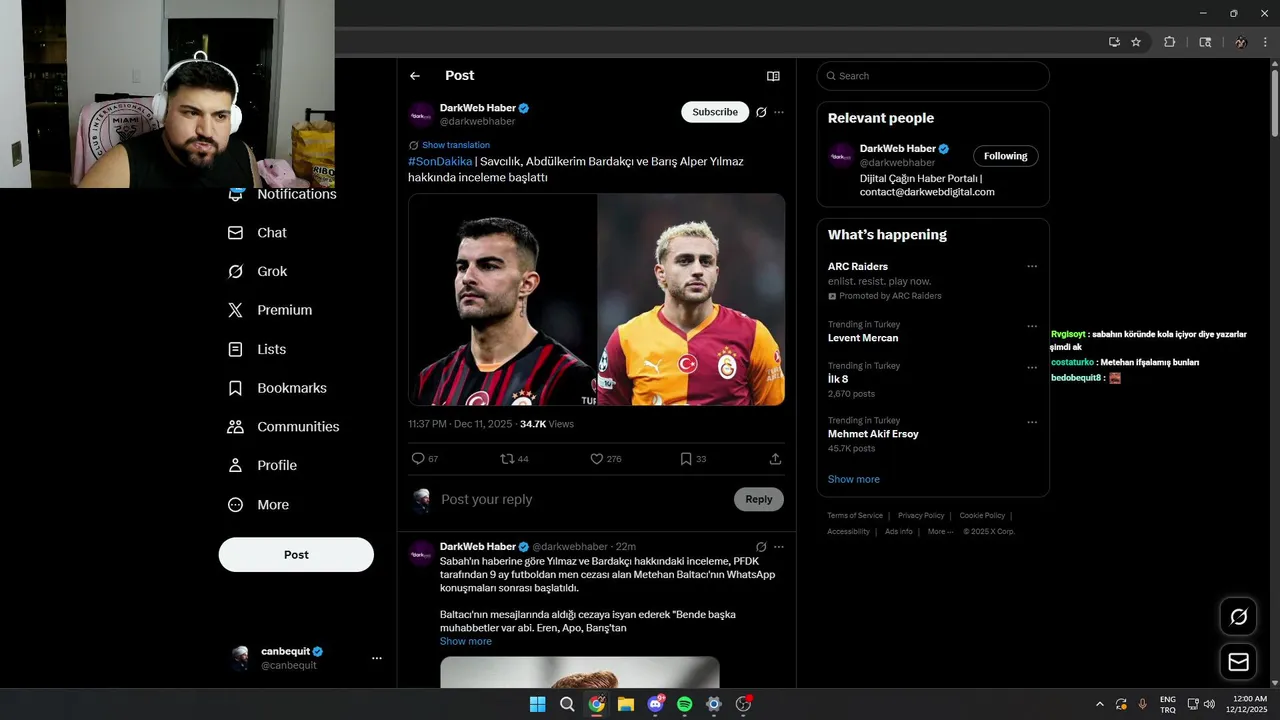This screenshot has height=720, width=1280.
Task: Open Privacy Policy link
Action: click(921, 516)
